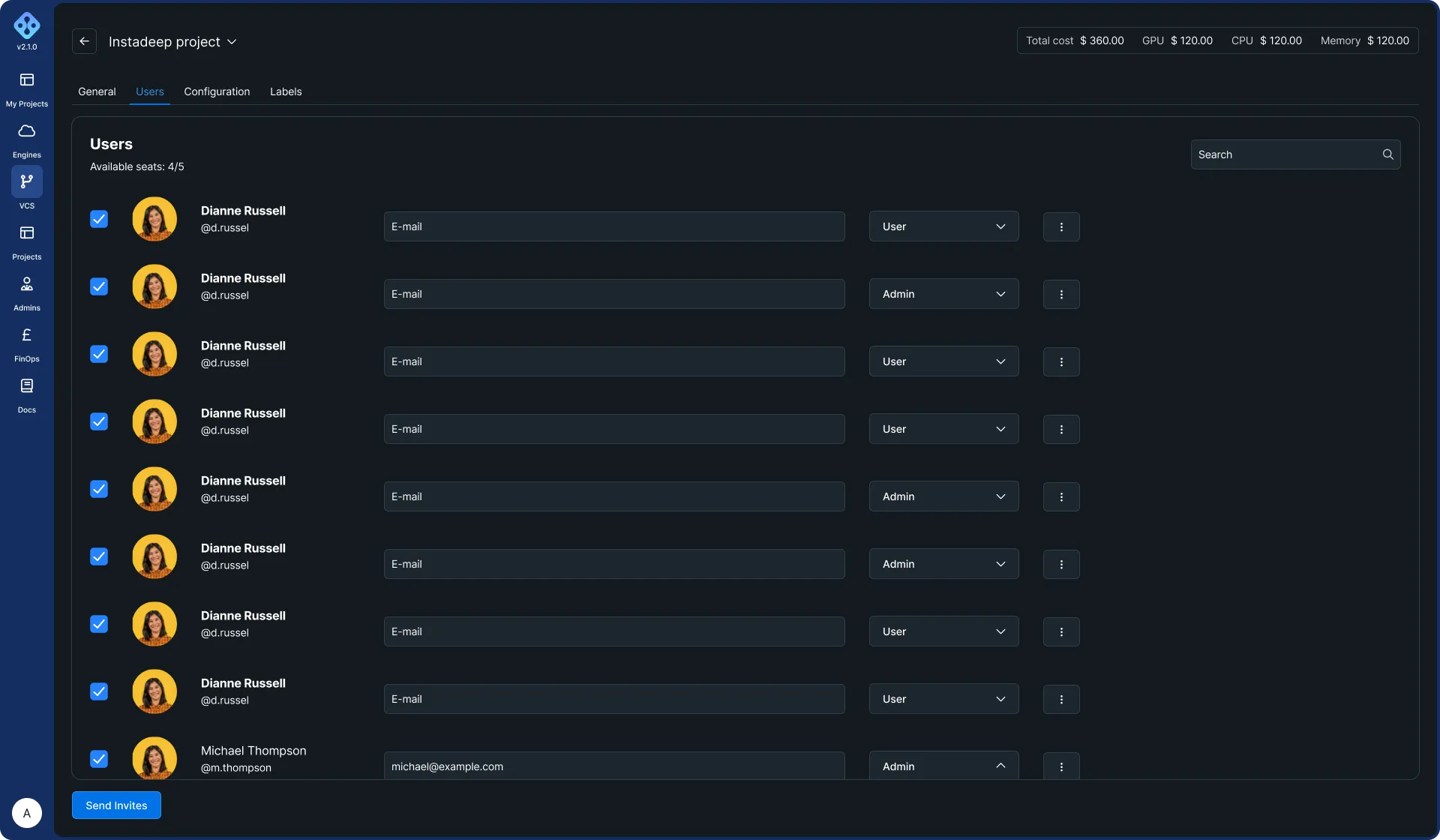Open role dropdown in first user row

coord(943,226)
